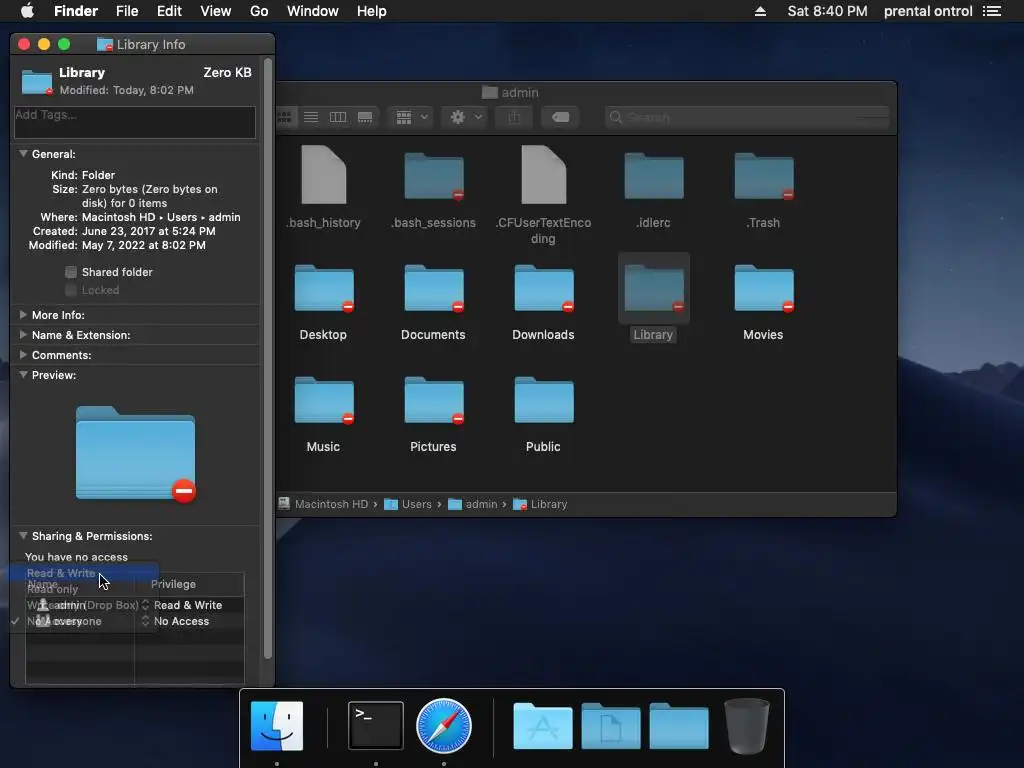Switch admin window to list view
The height and width of the screenshot is (768, 1024).
coord(311,117)
